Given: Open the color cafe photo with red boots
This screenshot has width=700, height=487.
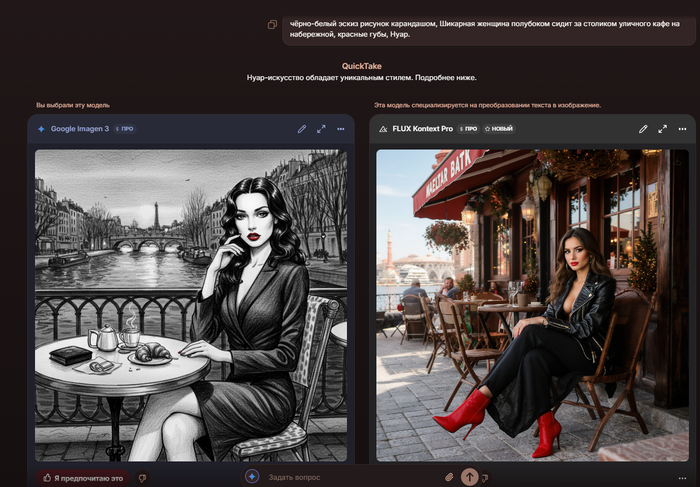Looking at the screenshot, I should (x=532, y=305).
